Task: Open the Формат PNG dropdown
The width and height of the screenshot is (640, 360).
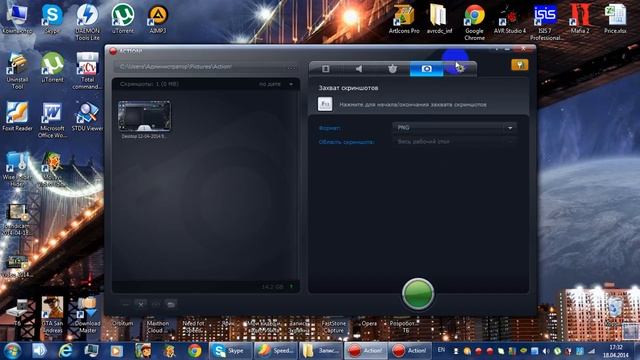Action: tap(454, 128)
